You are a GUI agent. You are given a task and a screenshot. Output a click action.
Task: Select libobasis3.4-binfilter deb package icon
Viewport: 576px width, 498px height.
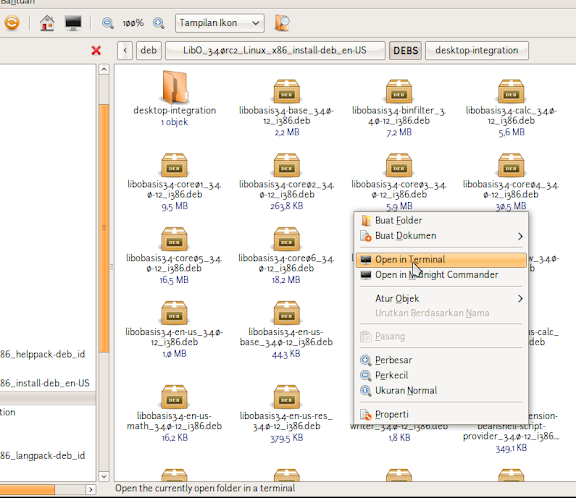coord(399,91)
